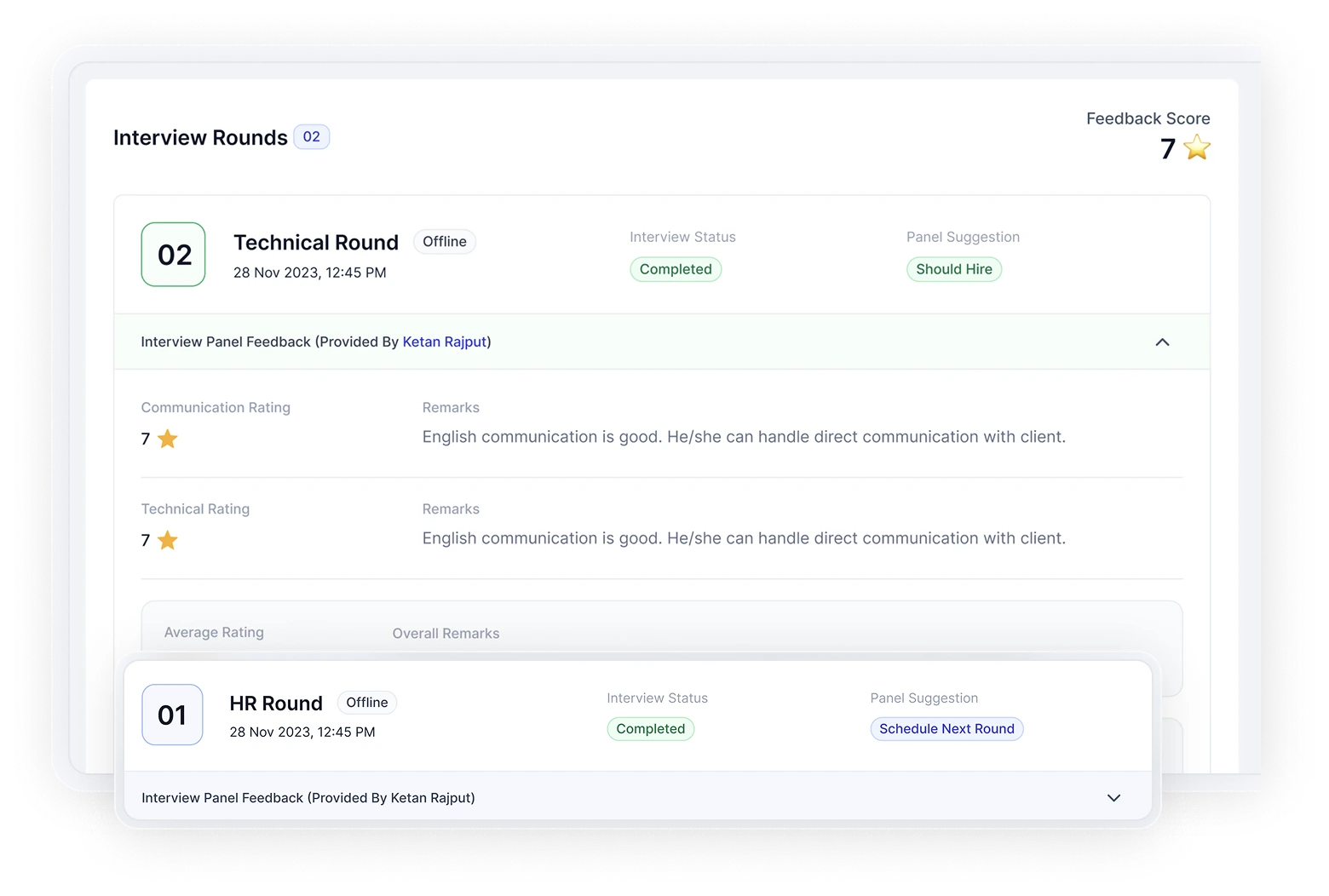Collapse the Technical Round panel feedback chevron
The height and width of the screenshot is (896, 1329).
click(1162, 342)
